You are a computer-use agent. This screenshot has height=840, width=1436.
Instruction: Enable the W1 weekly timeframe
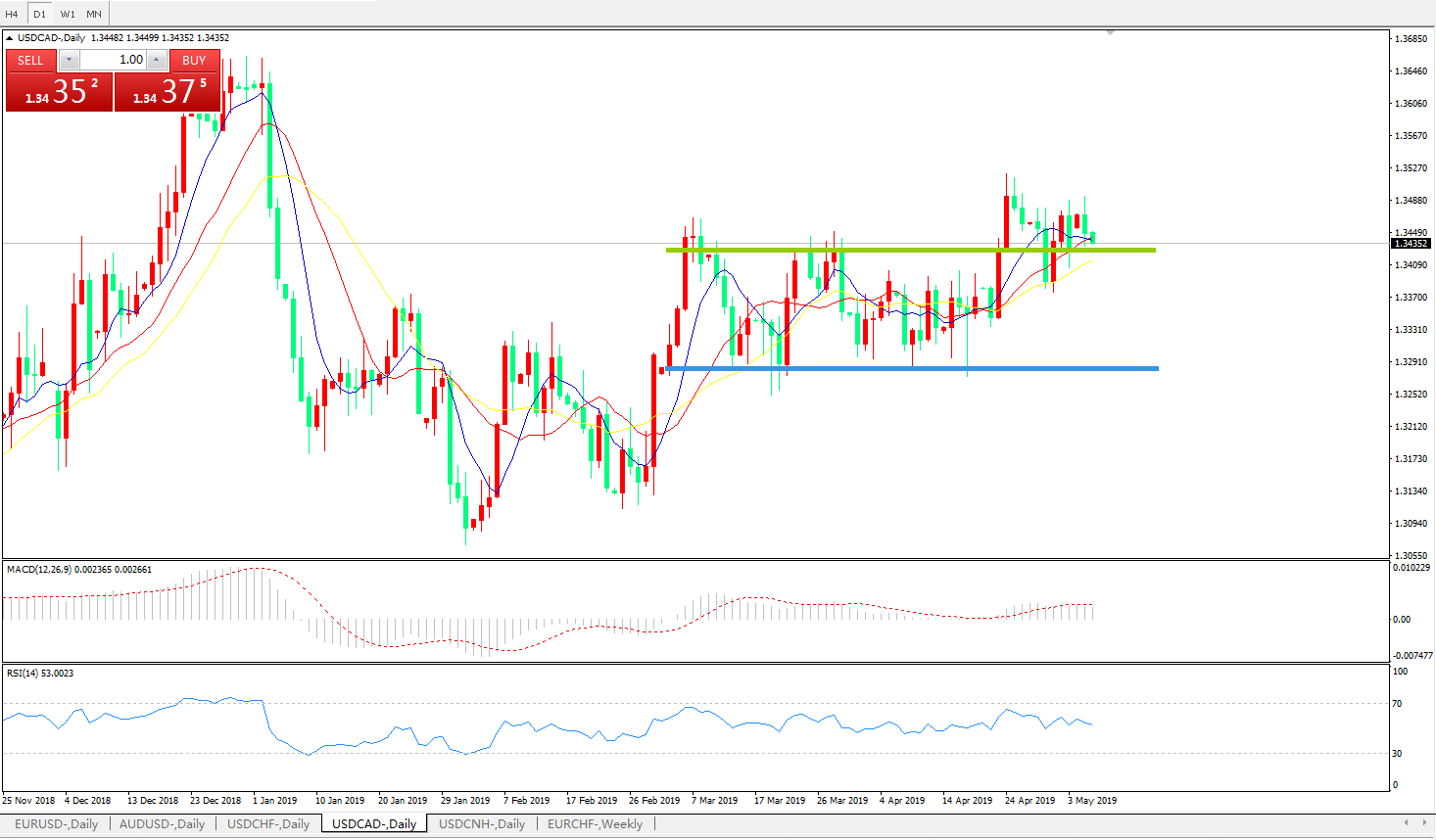(68, 14)
